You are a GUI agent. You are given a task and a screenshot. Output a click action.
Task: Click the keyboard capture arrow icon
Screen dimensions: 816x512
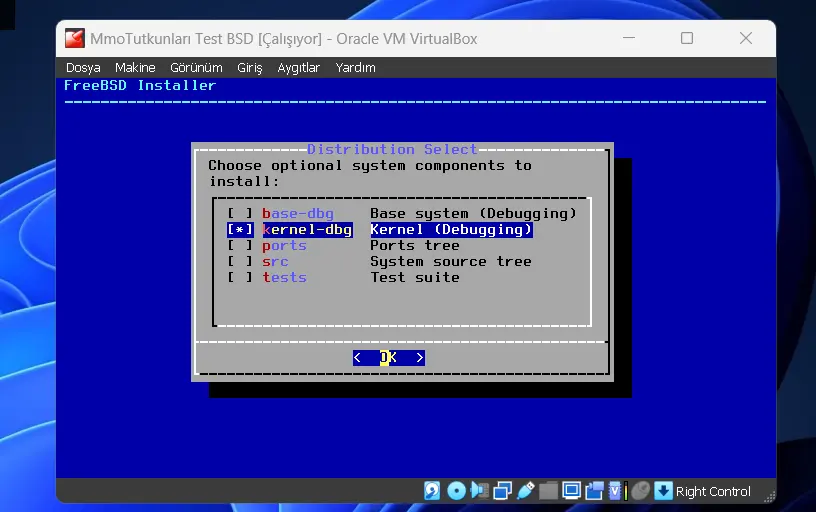click(x=664, y=491)
